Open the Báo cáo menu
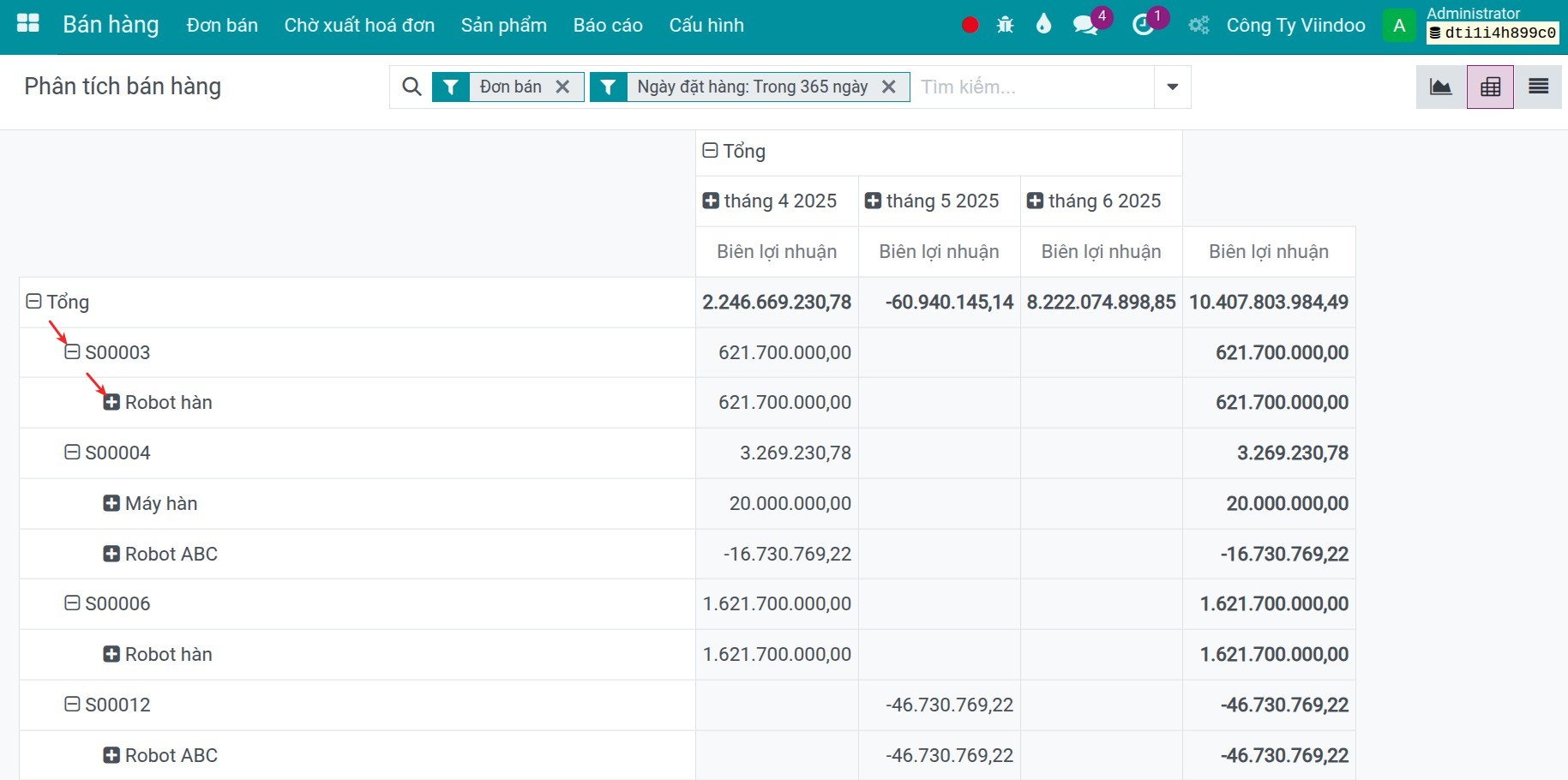This screenshot has height=780, width=1568. coord(608,25)
